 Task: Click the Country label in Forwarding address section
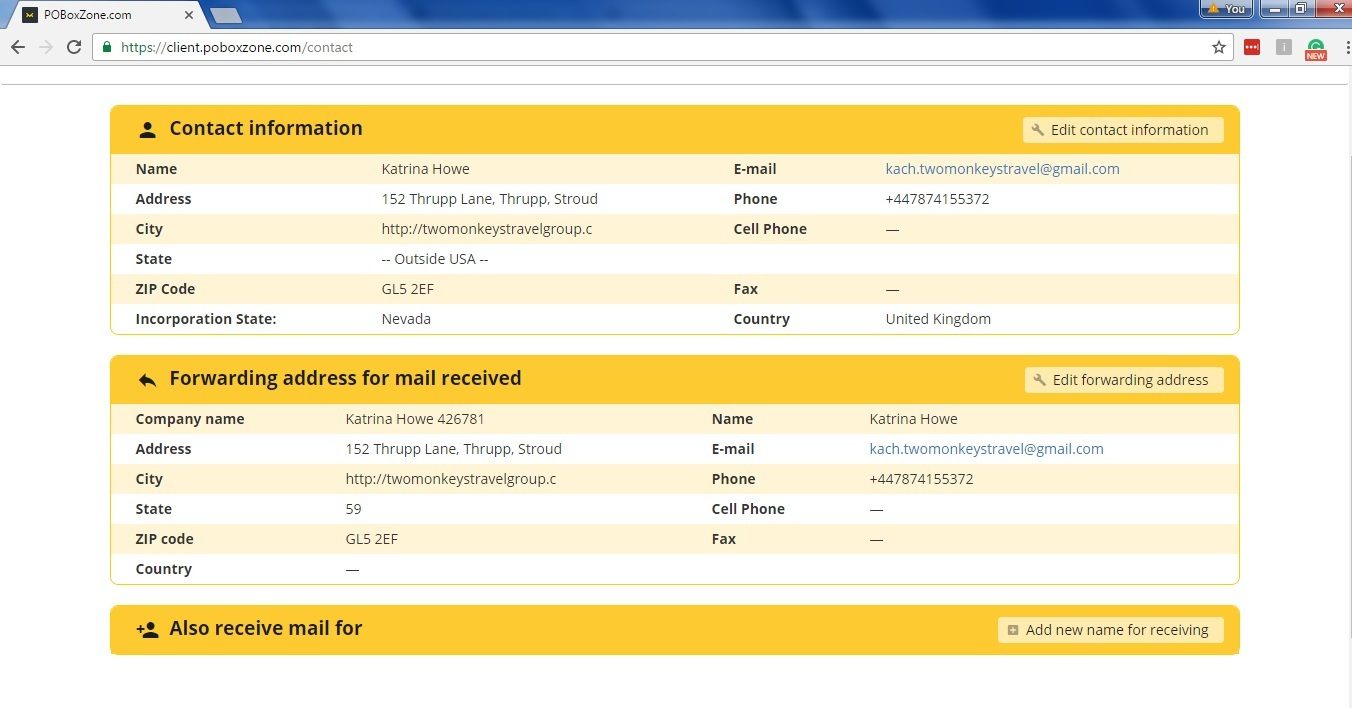point(164,569)
